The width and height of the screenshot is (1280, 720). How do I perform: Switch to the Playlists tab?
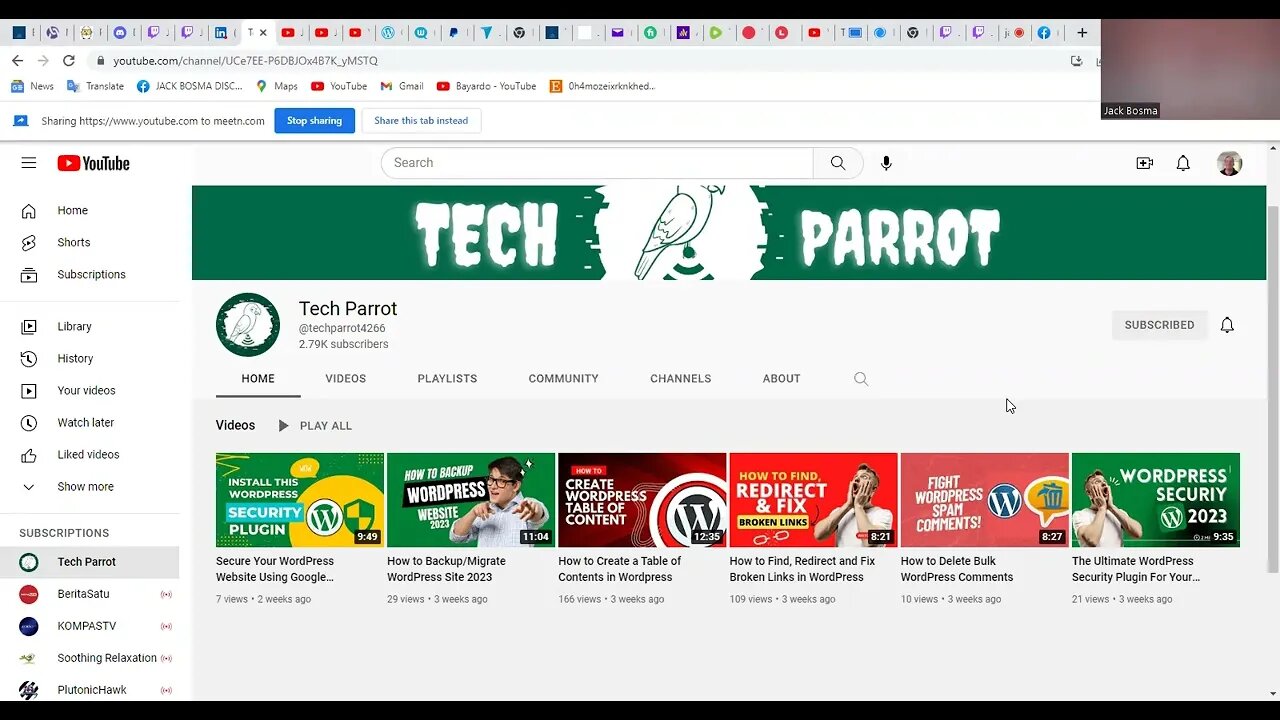click(447, 379)
